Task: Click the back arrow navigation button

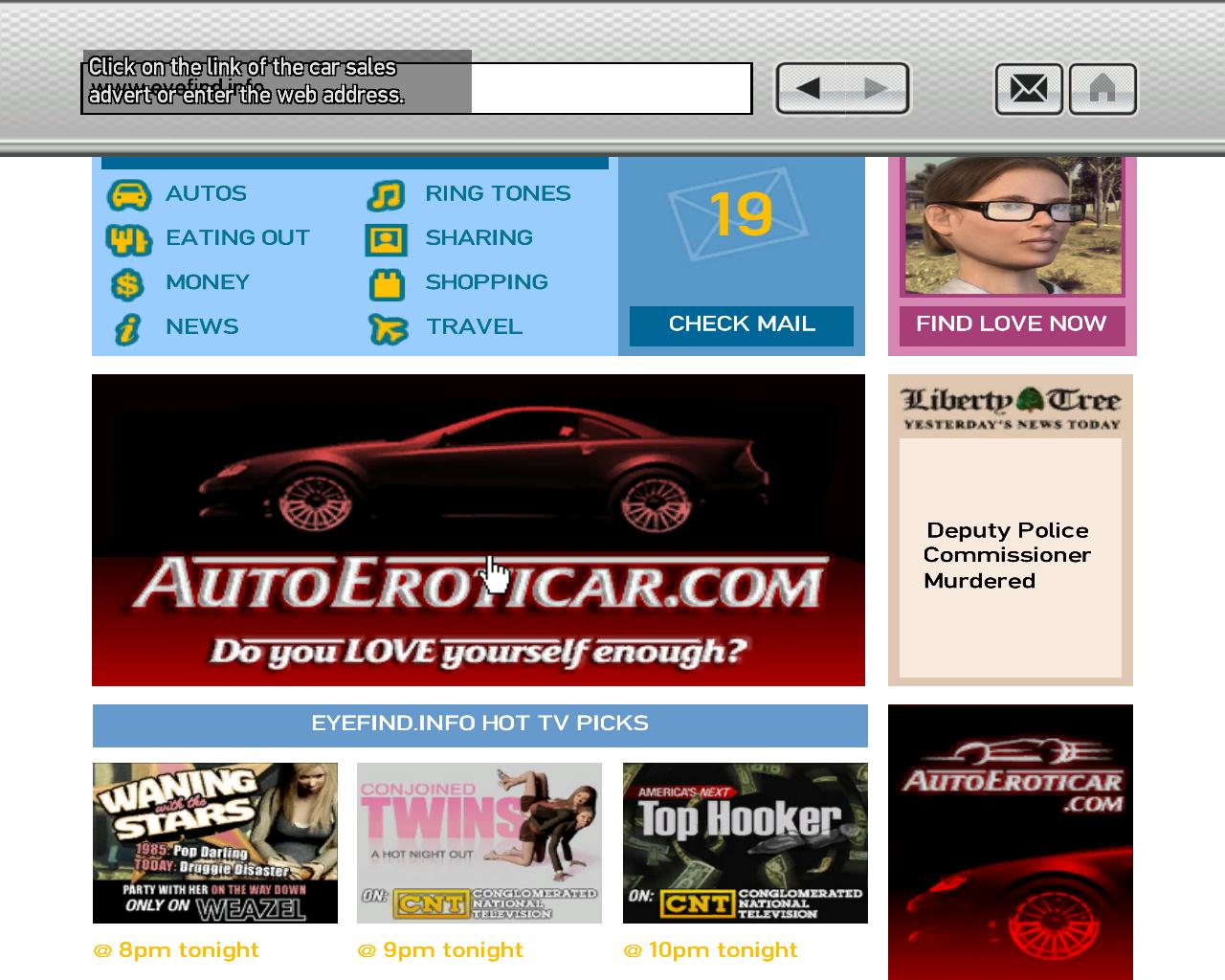Action: pos(809,89)
